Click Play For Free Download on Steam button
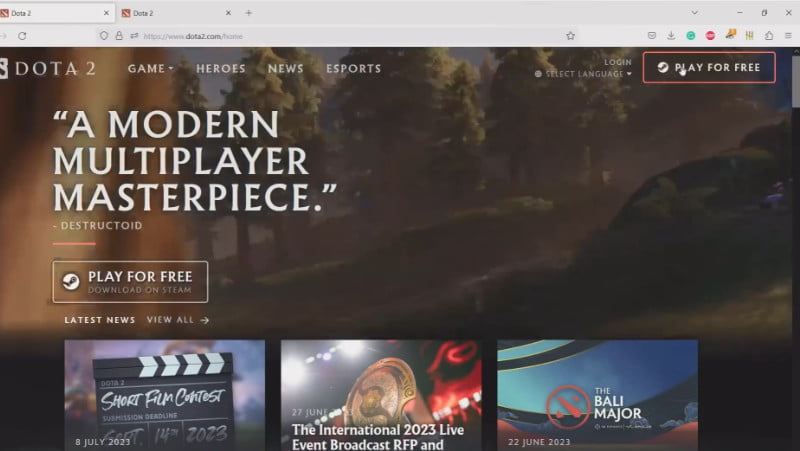This screenshot has width=800, height=451. click(130, 282)
